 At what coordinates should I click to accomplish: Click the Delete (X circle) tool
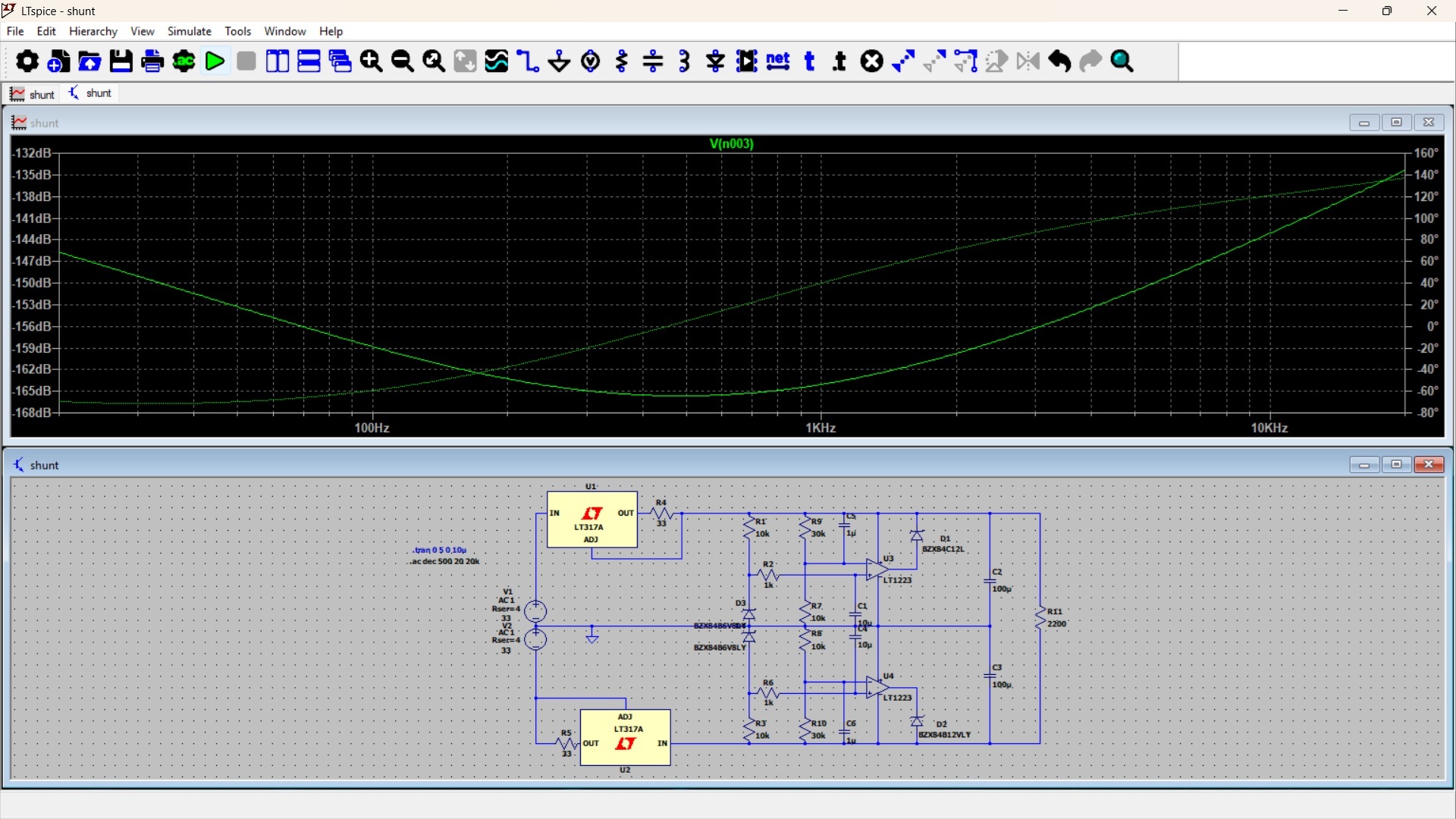pyautogui.click(x=872, y=61)
